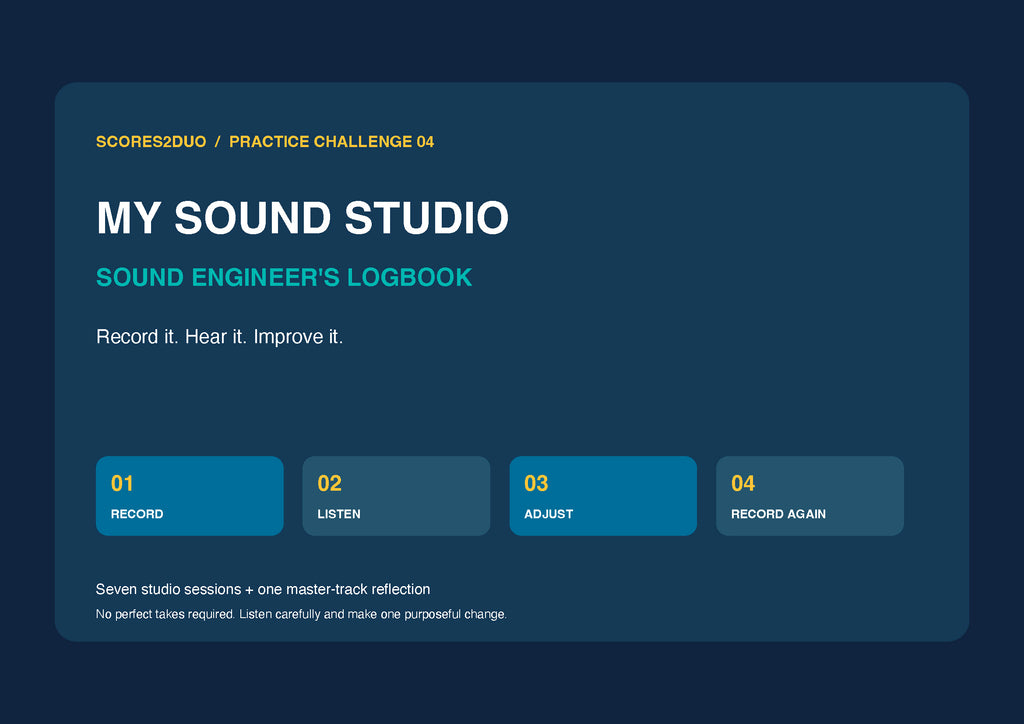Click the 'No perfect takes required' note
The width and height of the screenshot is (1024, 724).
(301, 614)
